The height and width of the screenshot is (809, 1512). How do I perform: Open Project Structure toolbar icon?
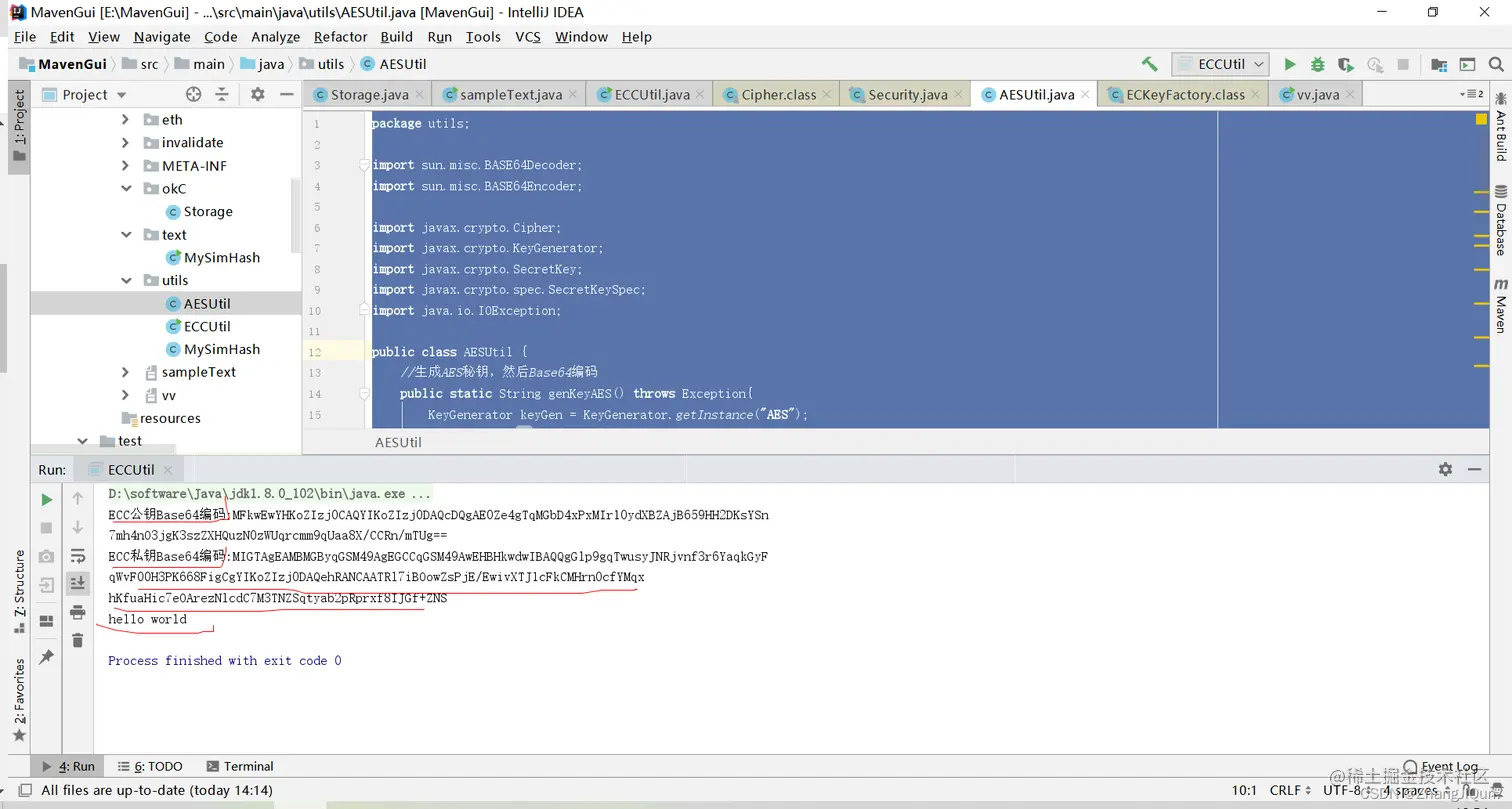[1439, 64]
